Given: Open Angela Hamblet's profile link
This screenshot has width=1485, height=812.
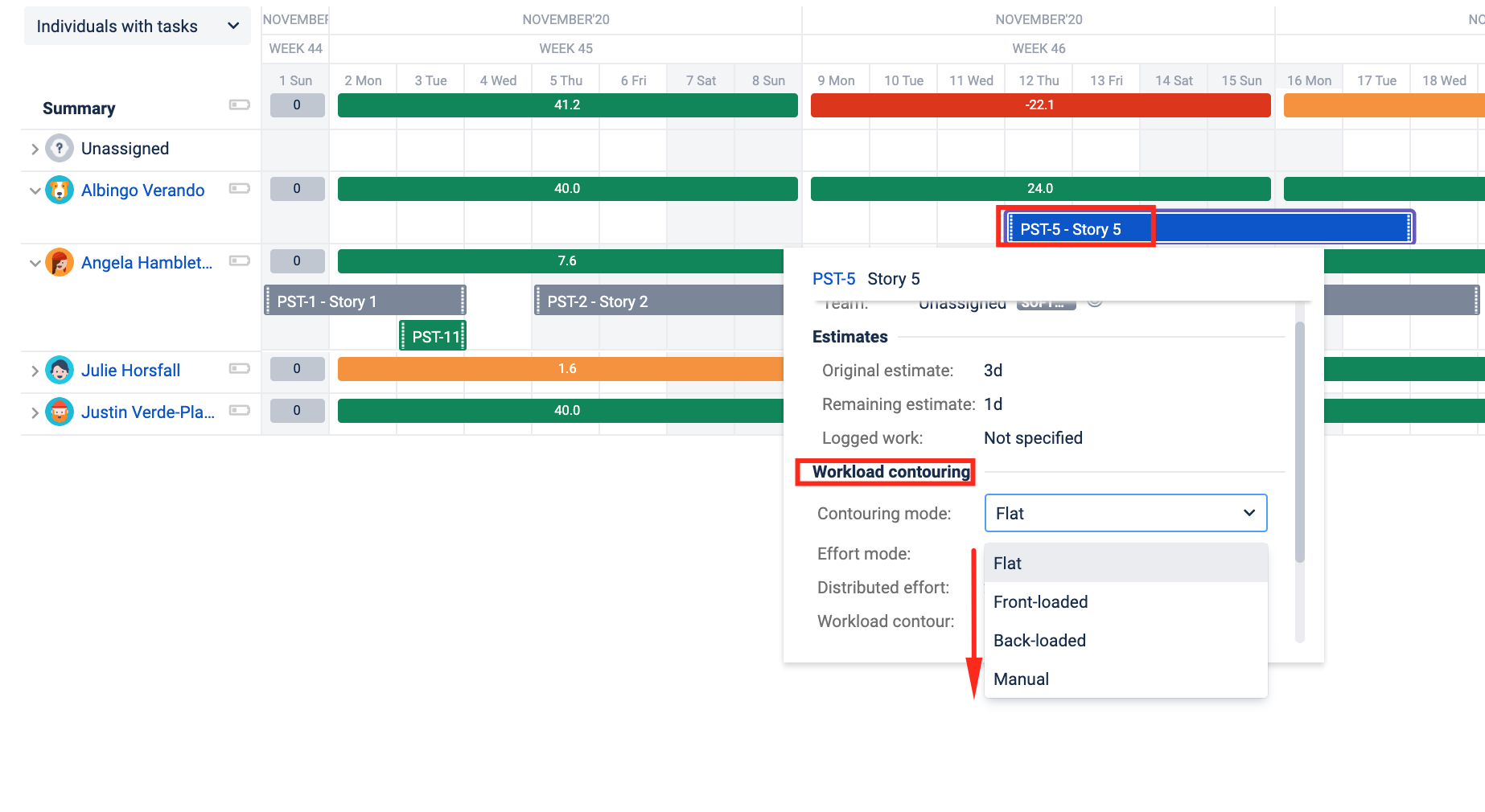Looking at the screenshot, I should [x=147, y=263].
